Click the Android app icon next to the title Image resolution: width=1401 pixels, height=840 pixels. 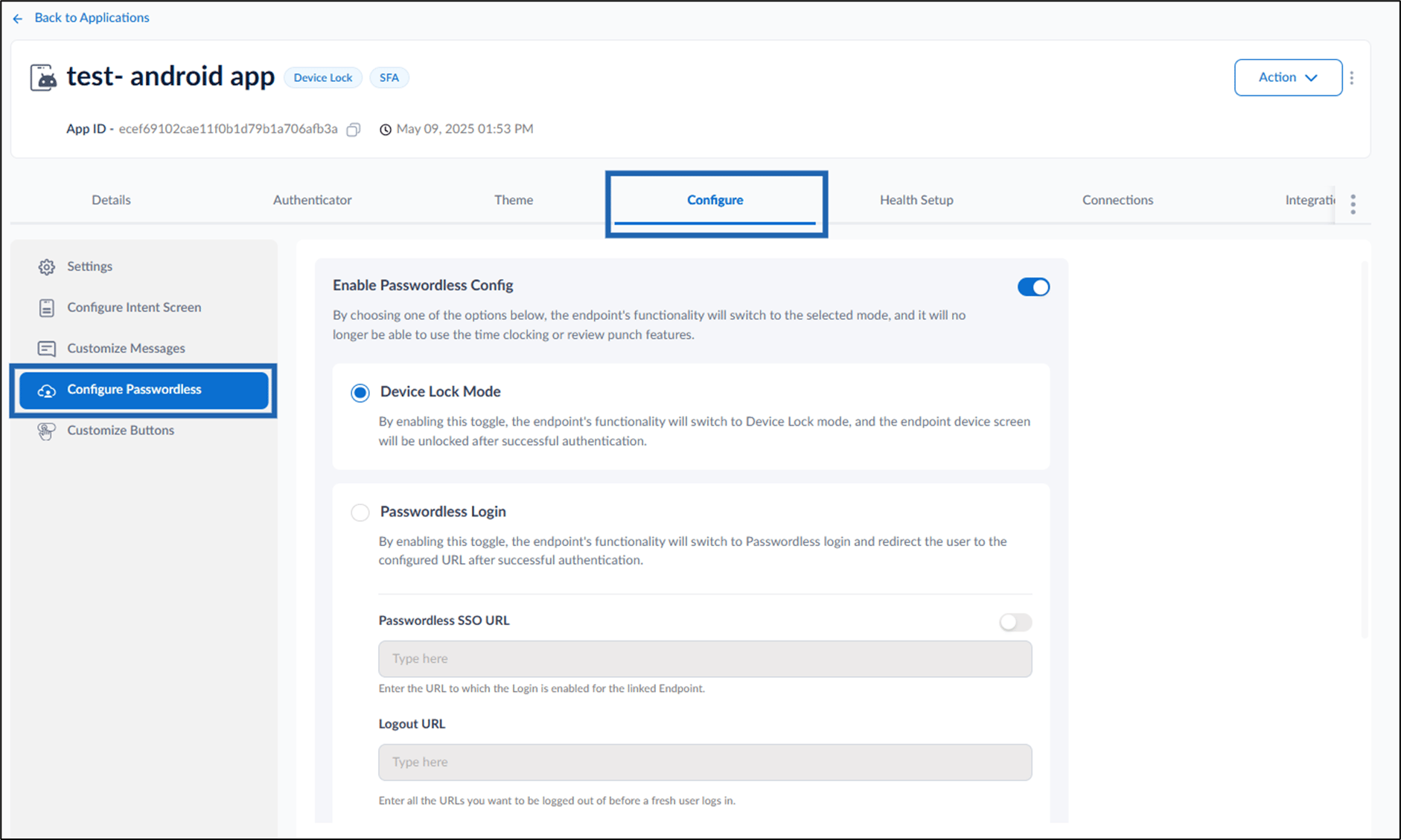point(43,77)
